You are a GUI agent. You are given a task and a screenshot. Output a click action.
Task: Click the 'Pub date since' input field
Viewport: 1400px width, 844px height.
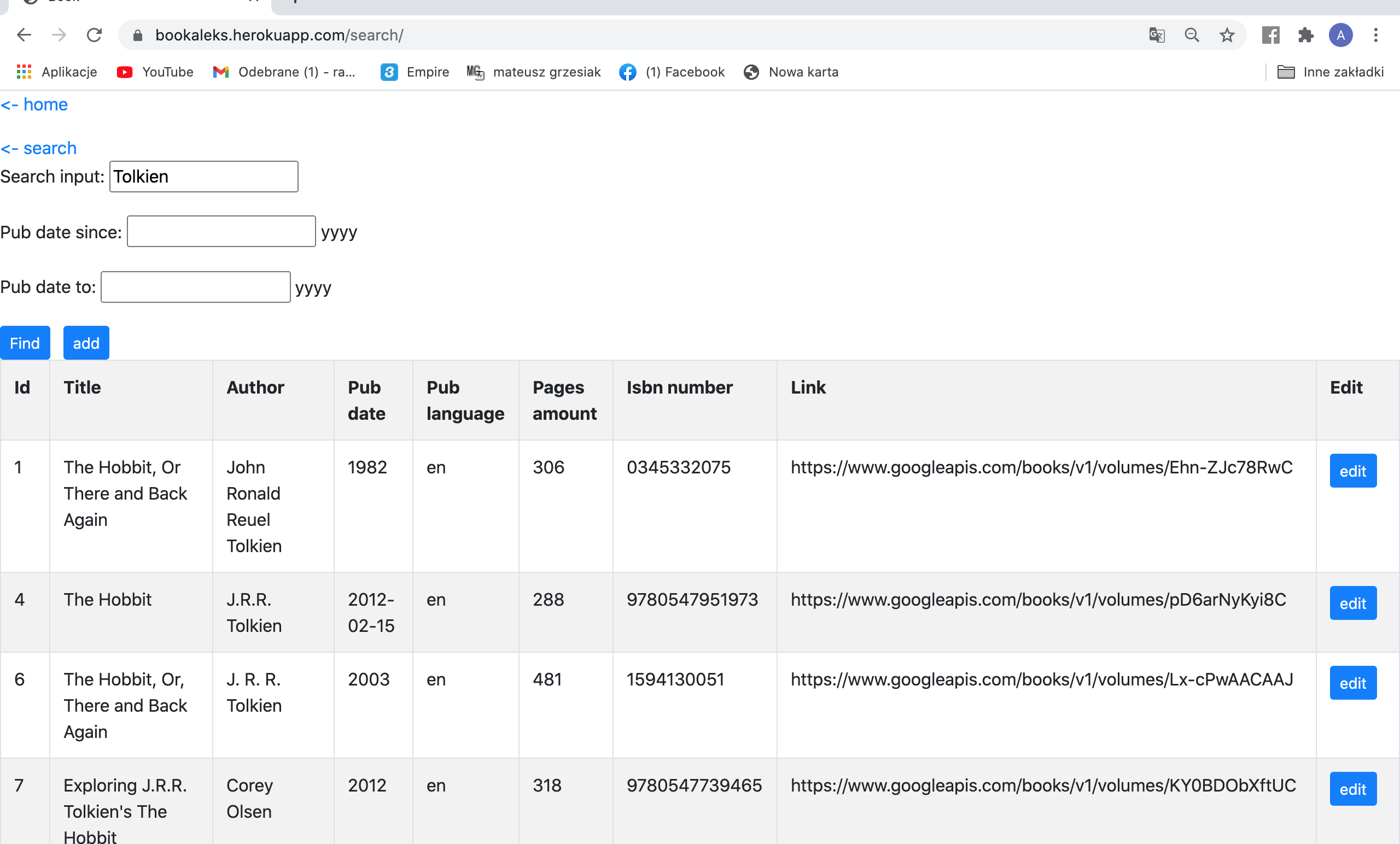click(221, 231)
